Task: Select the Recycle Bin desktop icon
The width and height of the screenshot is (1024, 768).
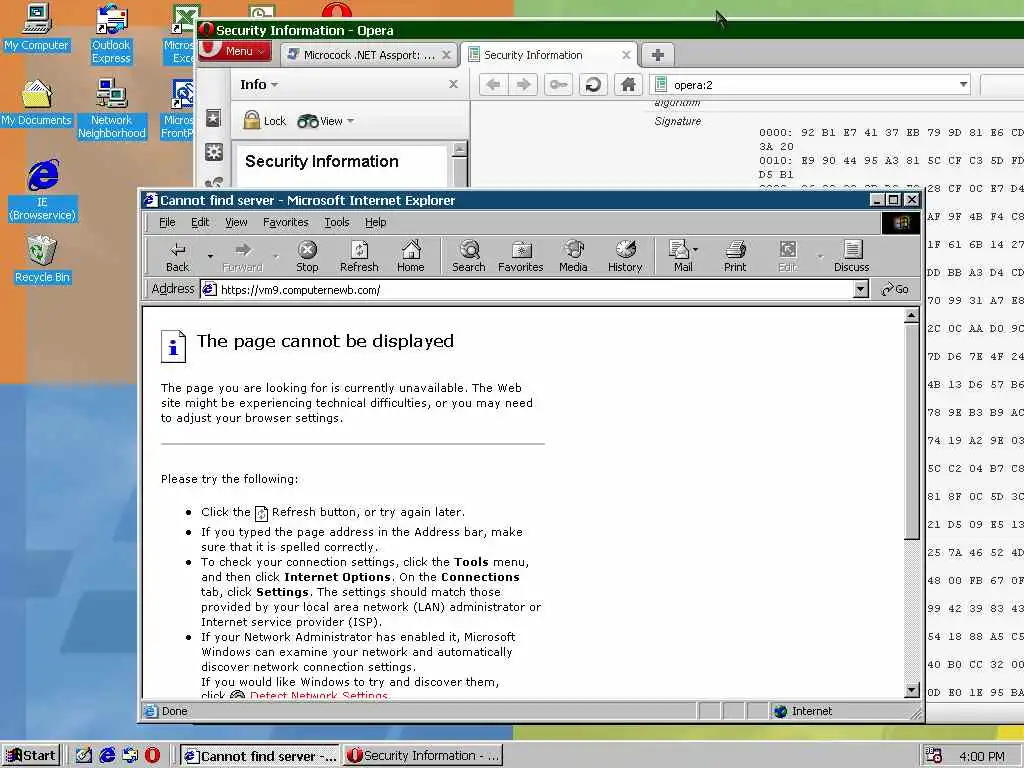Action: [42, 260]
